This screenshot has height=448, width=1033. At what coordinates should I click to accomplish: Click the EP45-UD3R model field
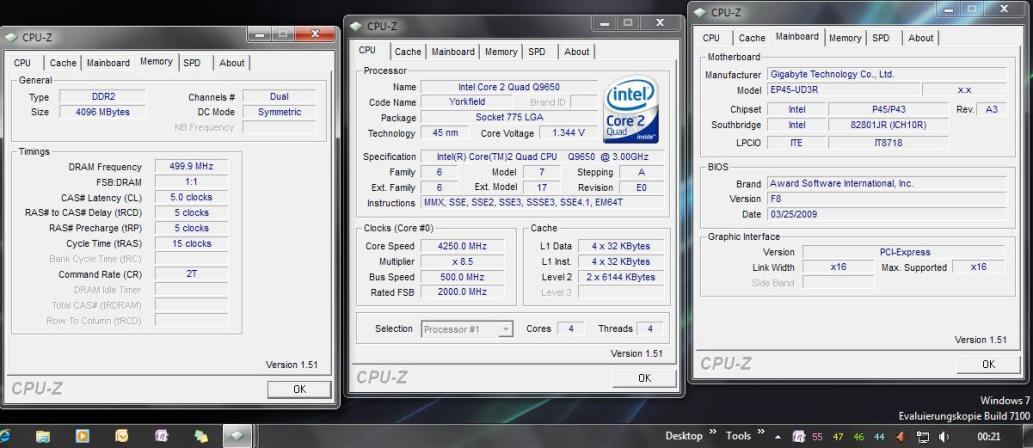[x=843, y=90]
